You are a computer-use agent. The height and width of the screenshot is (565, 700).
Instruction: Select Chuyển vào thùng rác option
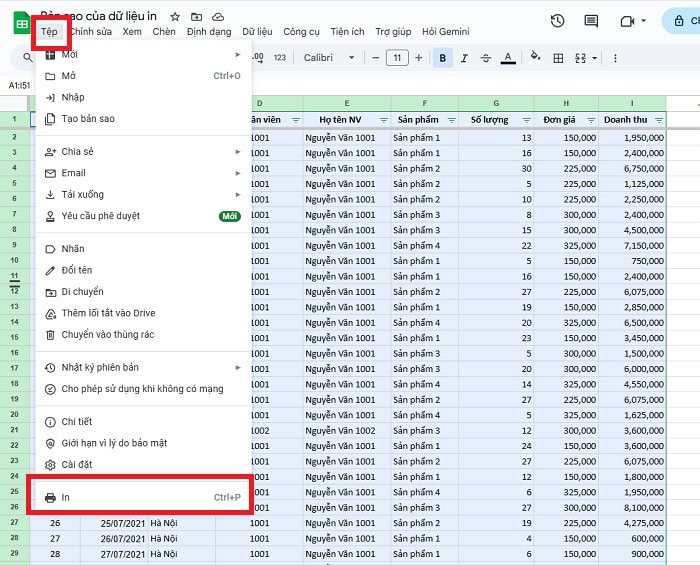108,335
